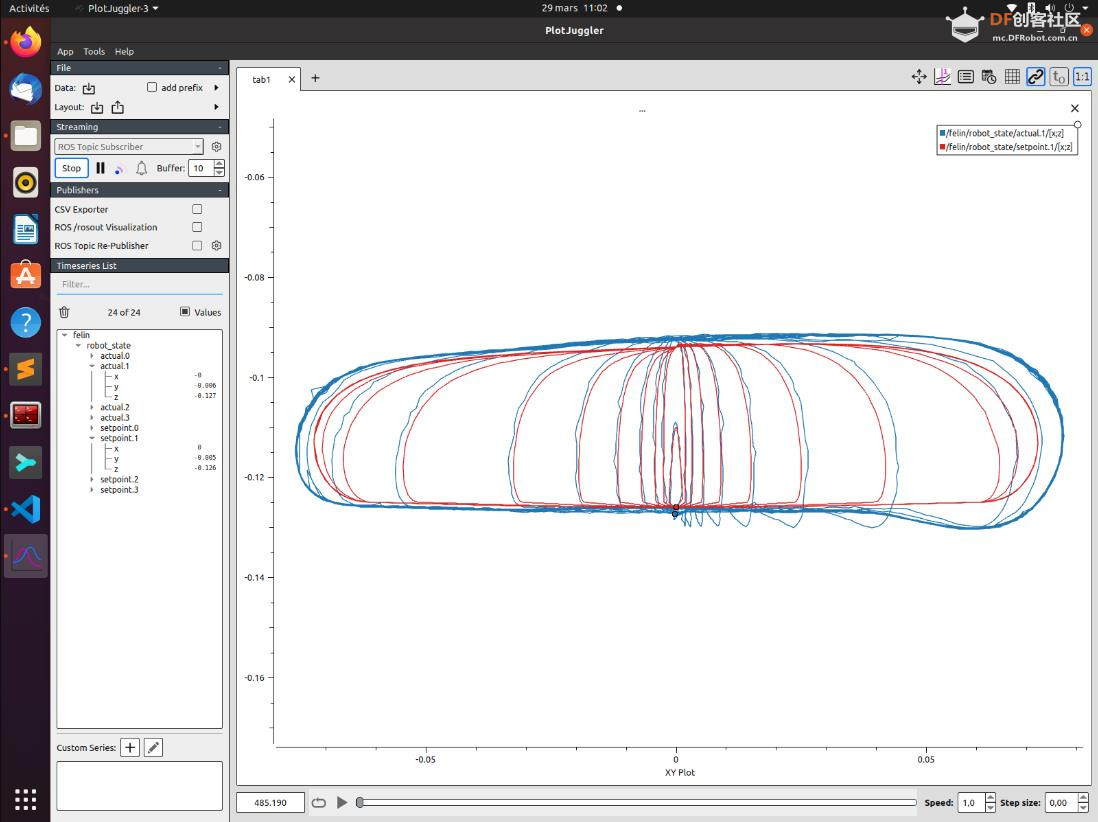Open the ROS Topic Subscriber dropdown
The height and width of the screenshot is (822, 1098).
[x=129, y=146]
